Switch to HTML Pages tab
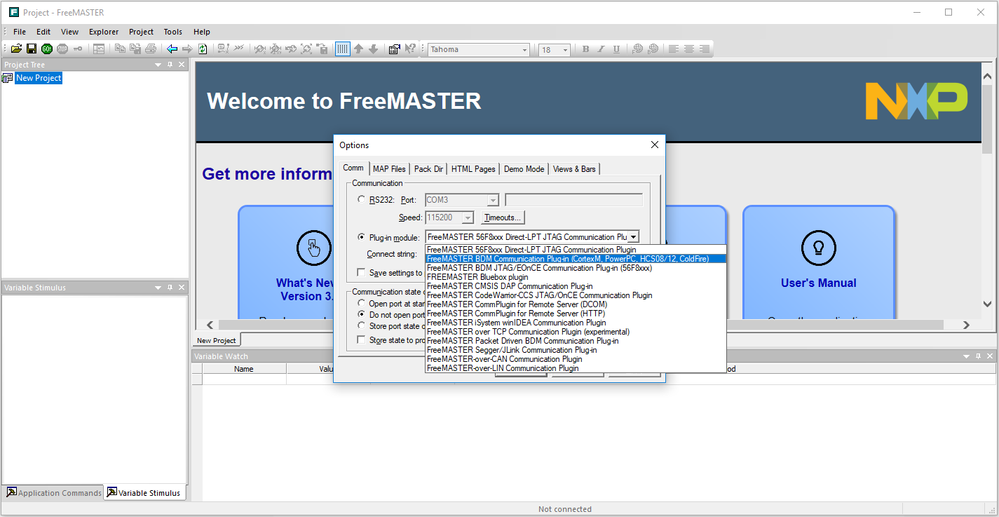The height and width of the screenshot is (517, 999). tap(473, 169)
